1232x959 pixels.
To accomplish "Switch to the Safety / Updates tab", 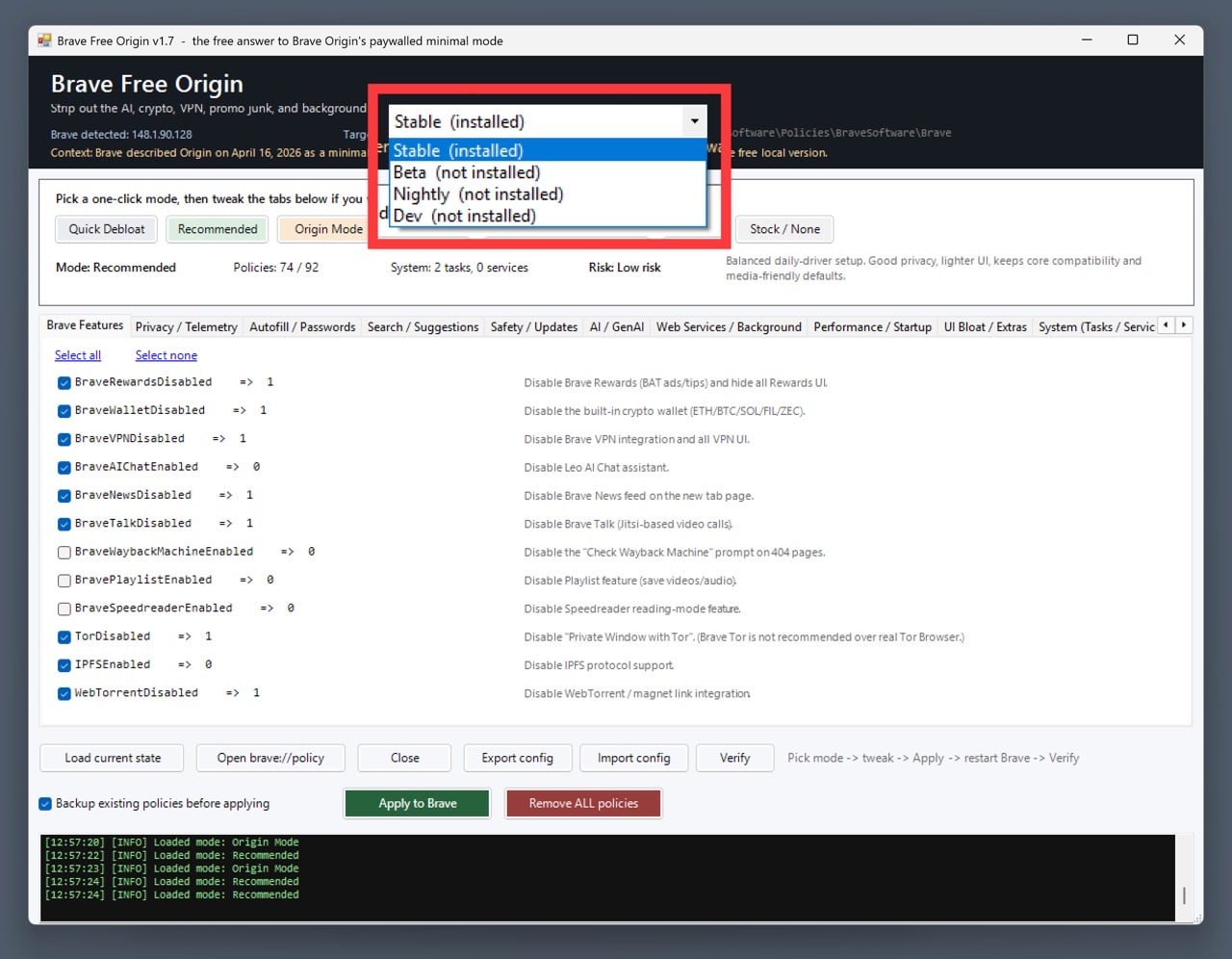I will point(533,327).
